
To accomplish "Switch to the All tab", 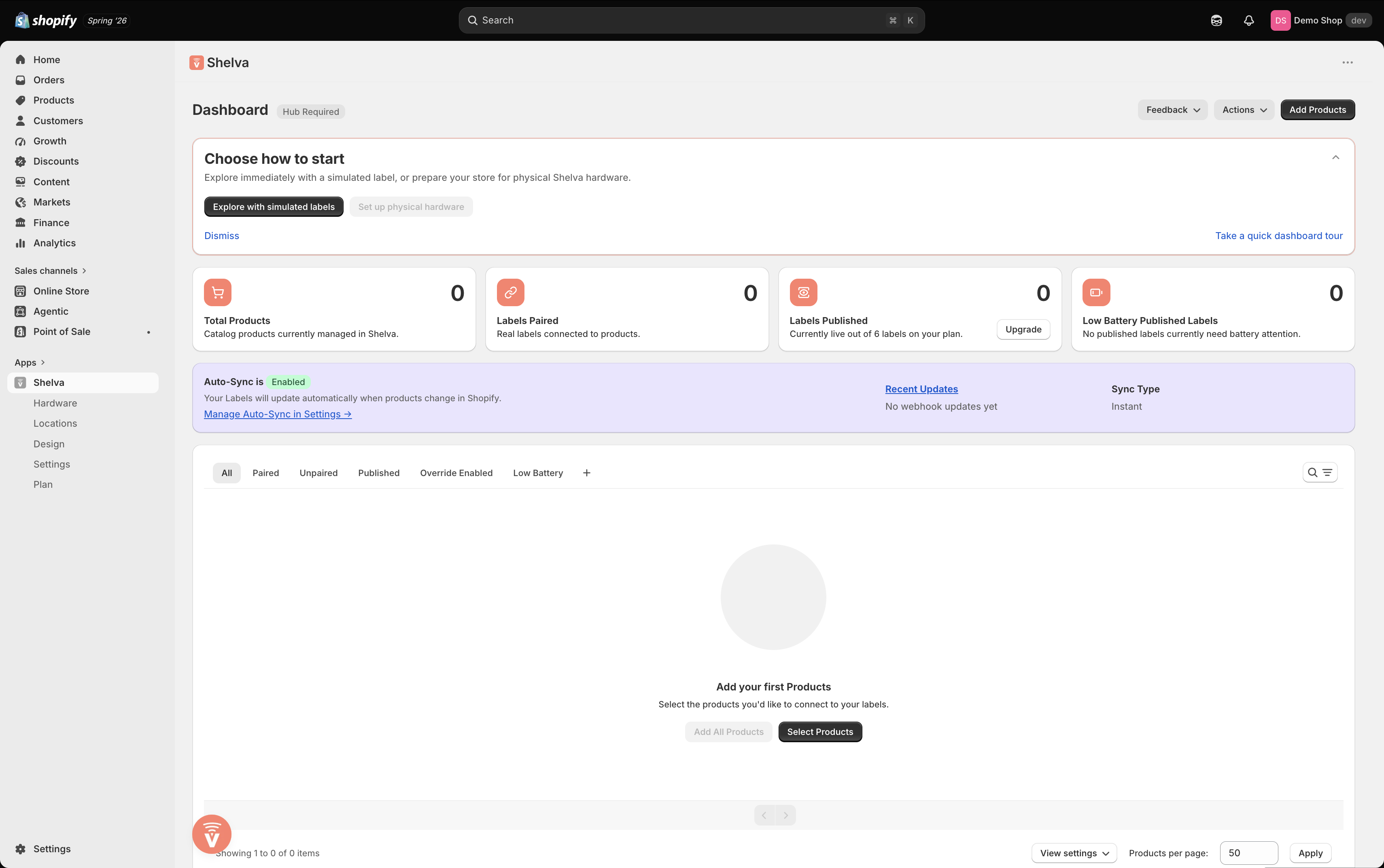I will pyautogui.click(x=227, y=473).
